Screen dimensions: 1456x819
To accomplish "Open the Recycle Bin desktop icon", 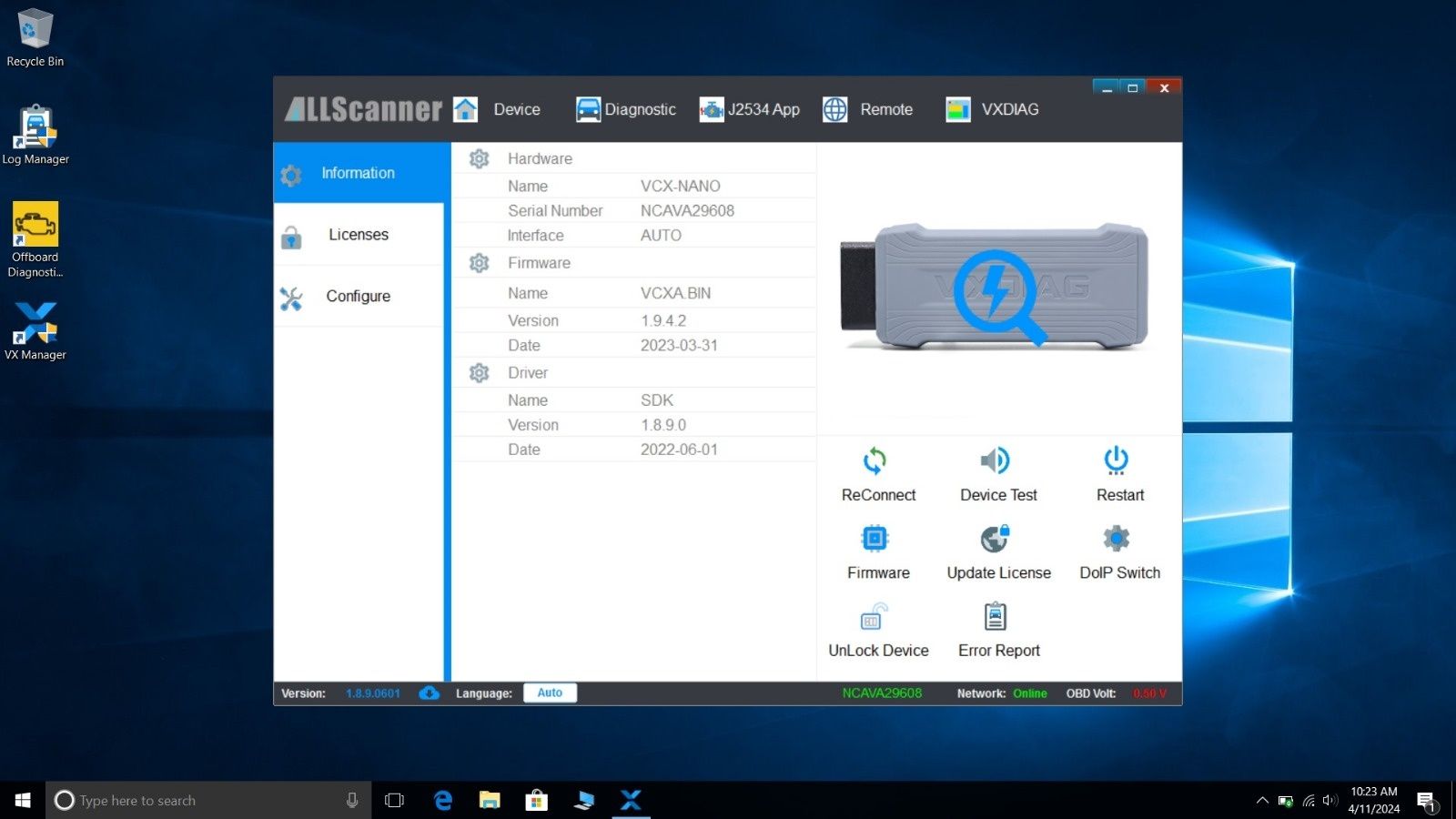I will pos(35,37).
